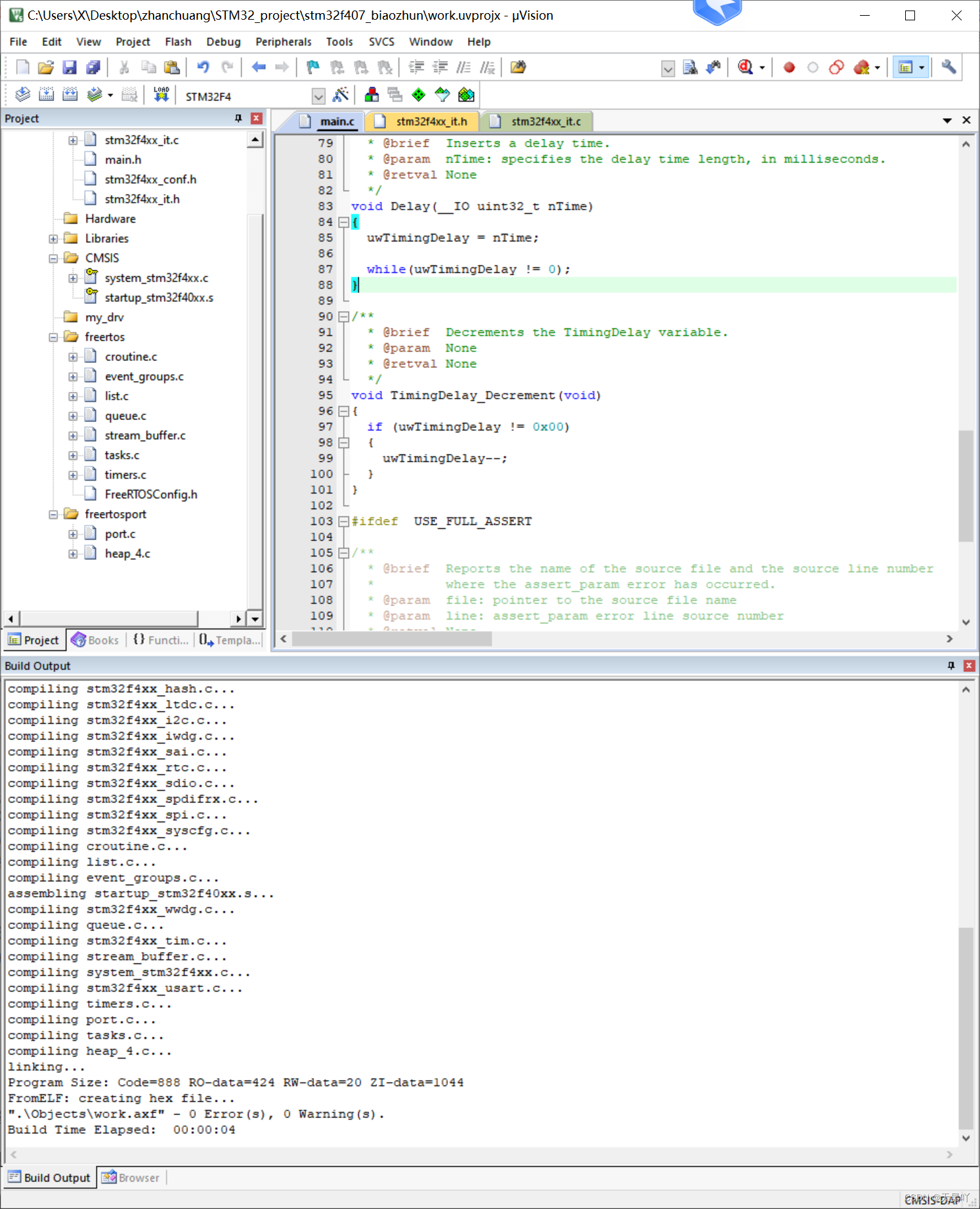The width and height of the screenshot is (980, 1209).
Task: Close the active editor tab
Action: 966,120
